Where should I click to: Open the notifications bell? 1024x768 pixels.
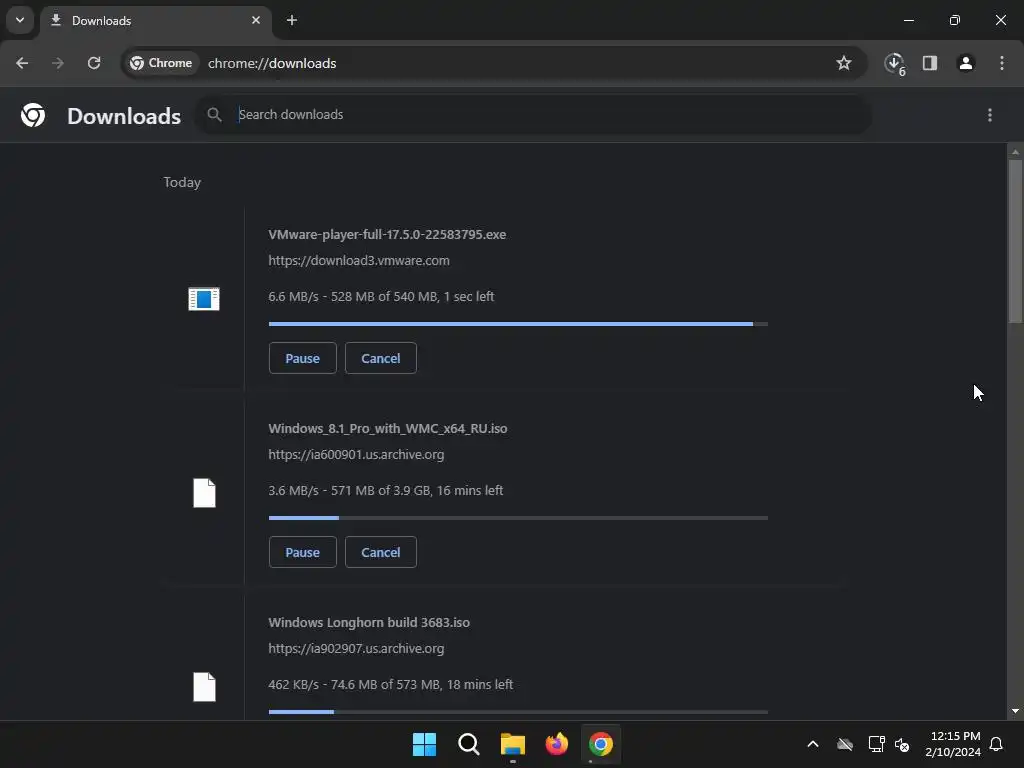[997, 744]
